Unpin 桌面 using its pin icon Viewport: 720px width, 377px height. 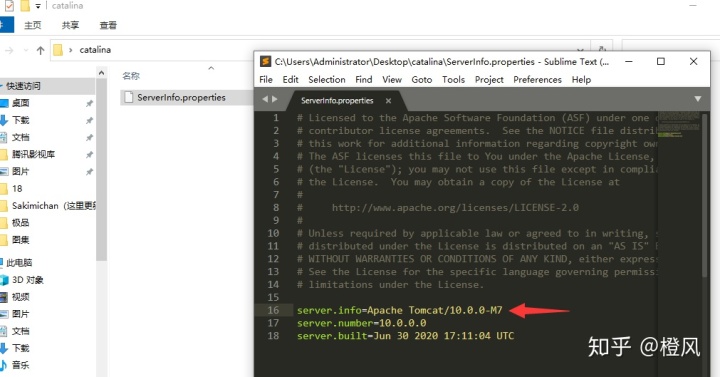(89, 103)
